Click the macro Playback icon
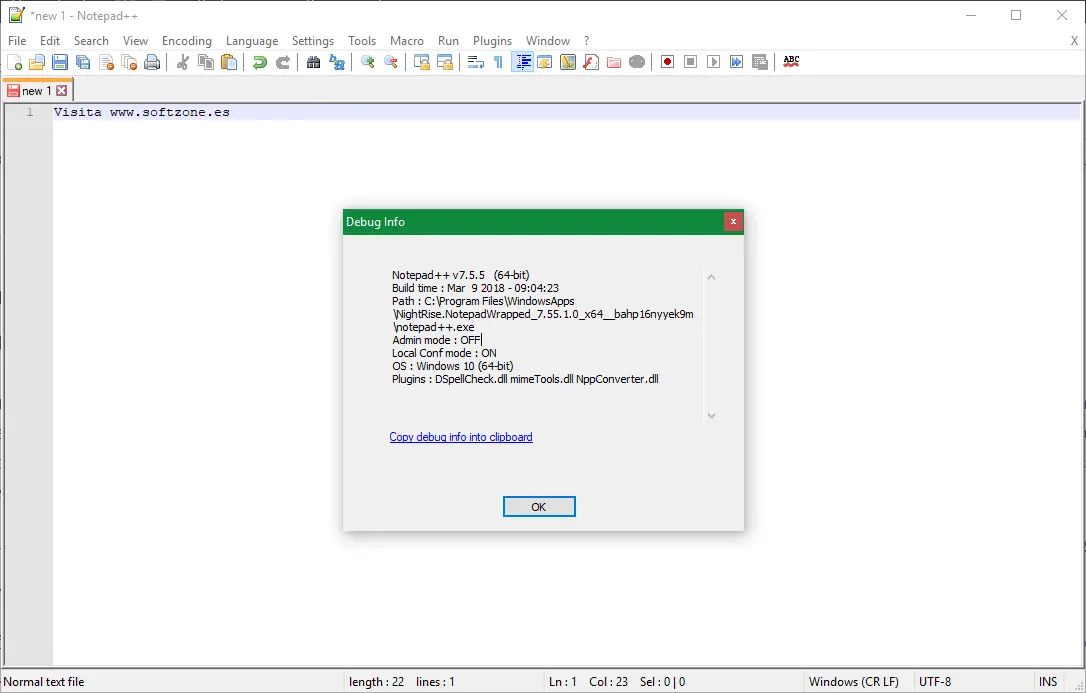This screenshot has width=1086, height=693. click(x=713, y=62)
